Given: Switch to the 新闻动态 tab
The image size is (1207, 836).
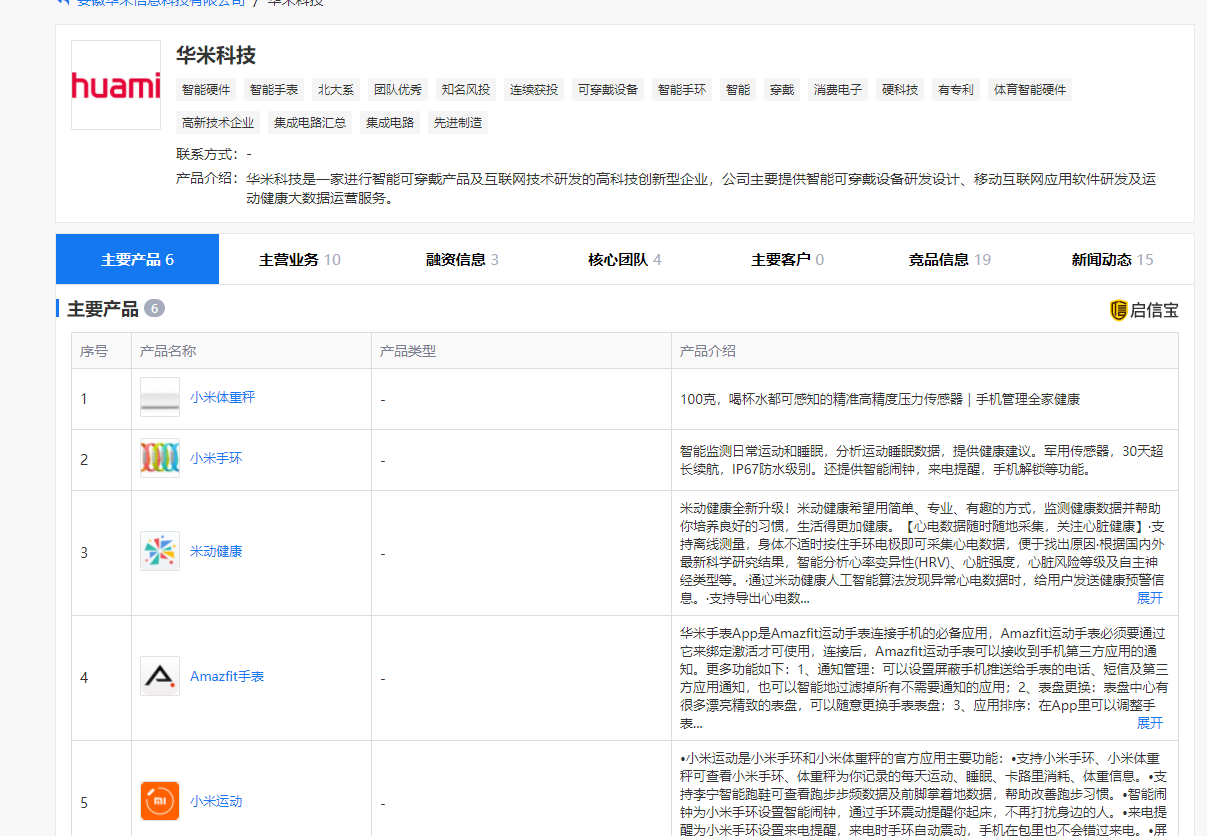Looking at the screenshot, I should click(x=1112, y=259).
